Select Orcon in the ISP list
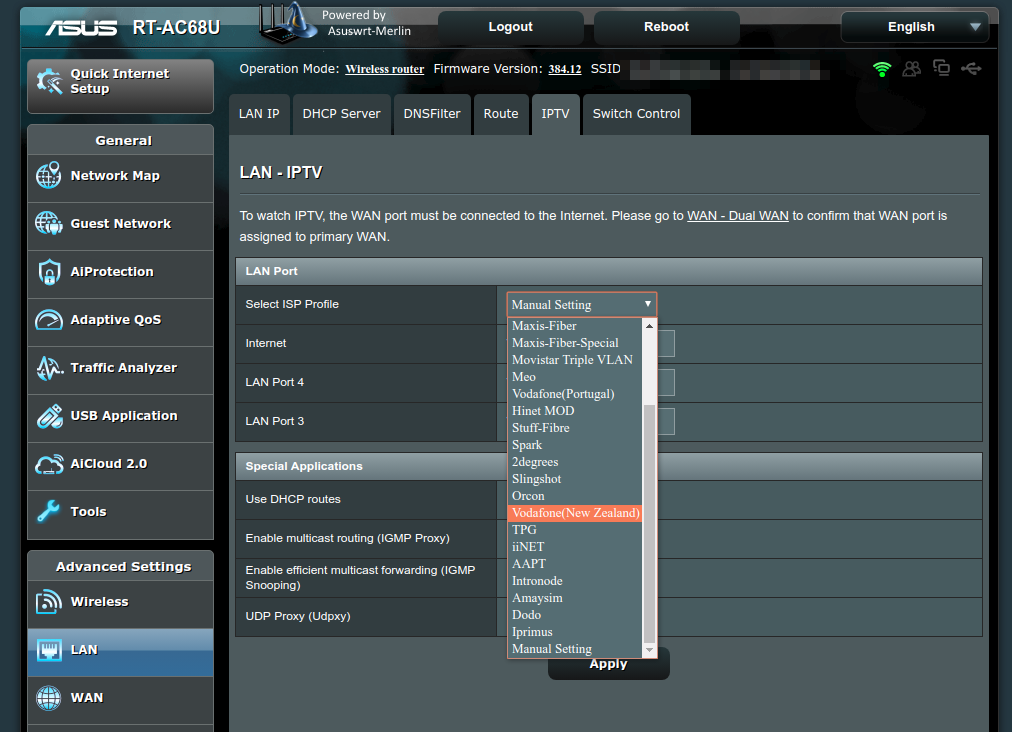Image resolution: width=1012 pixels, height=732 pixels. click(574, 496)
